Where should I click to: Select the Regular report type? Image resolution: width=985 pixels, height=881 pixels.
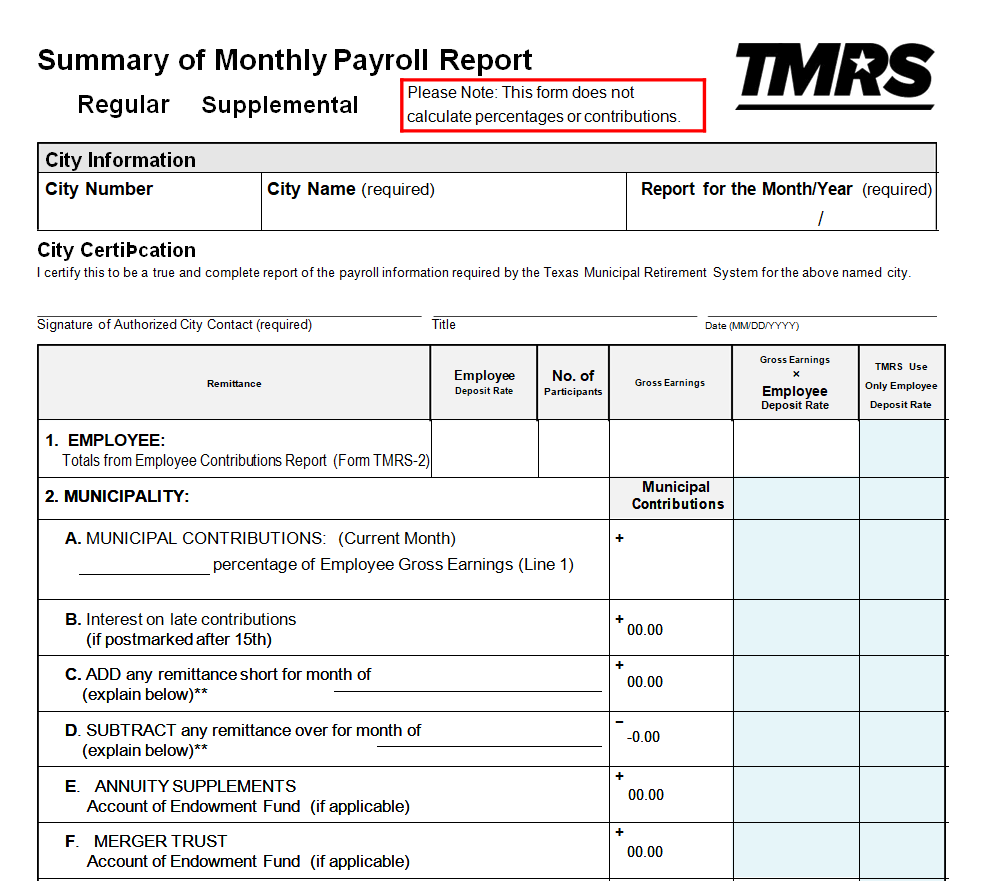tap(123, 105)
